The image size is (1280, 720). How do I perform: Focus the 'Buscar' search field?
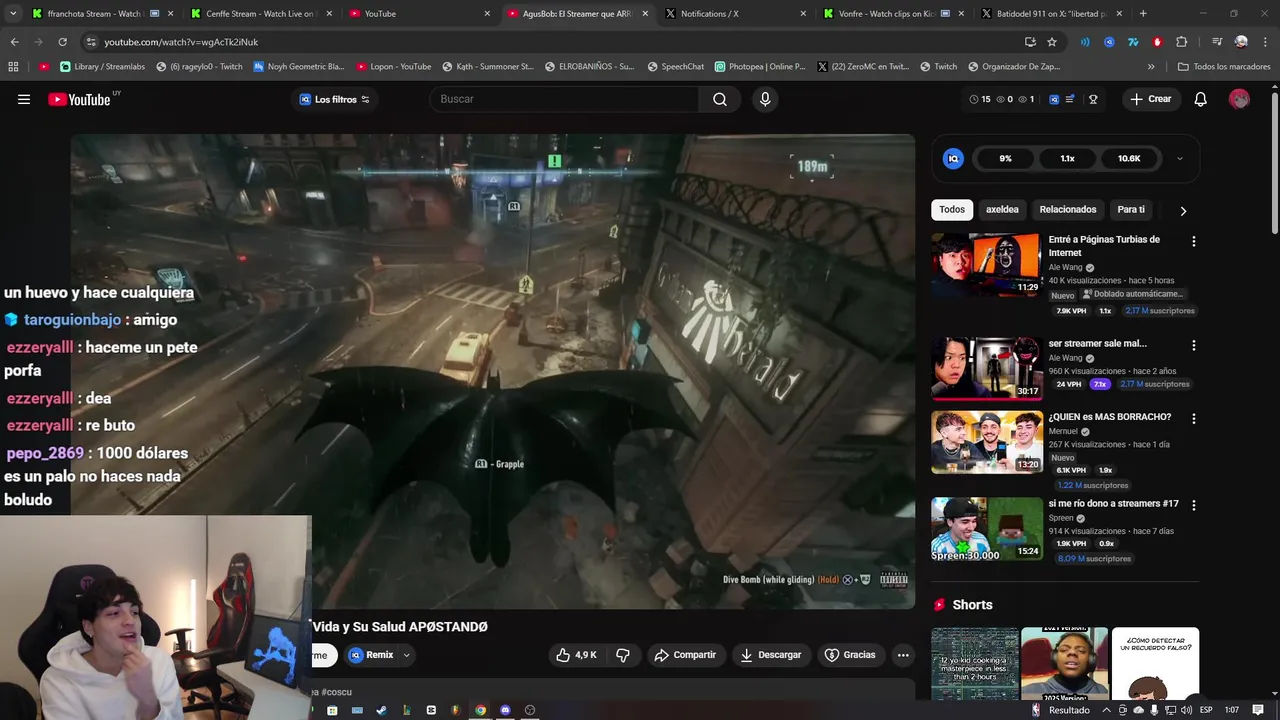(566, 99)
